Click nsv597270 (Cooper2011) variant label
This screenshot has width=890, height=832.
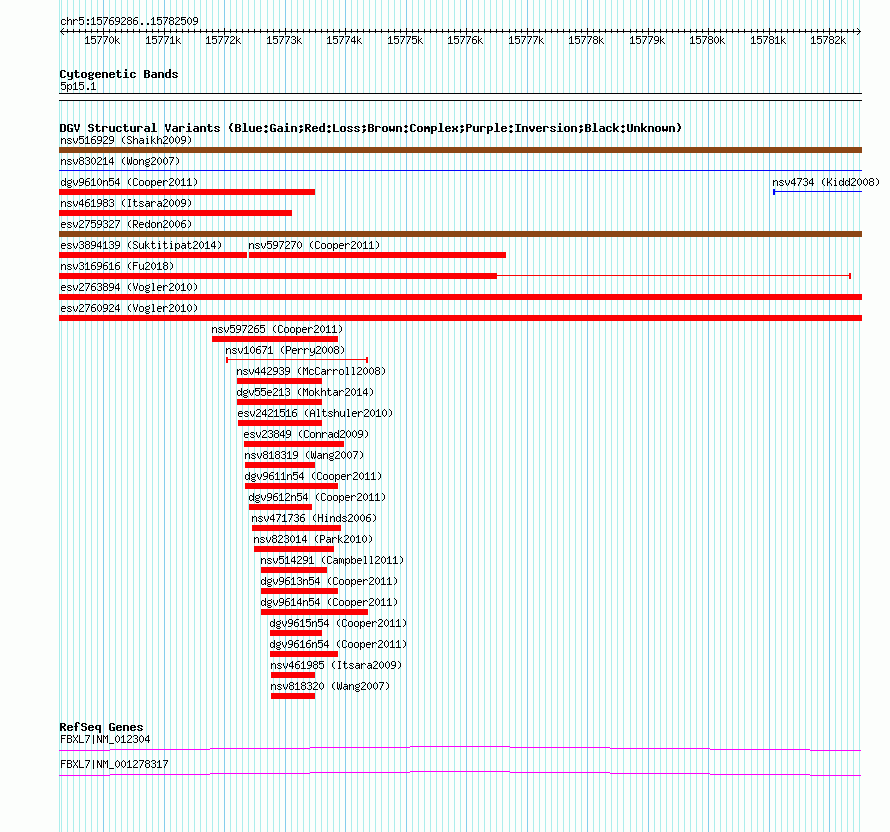tap(314, 245)
